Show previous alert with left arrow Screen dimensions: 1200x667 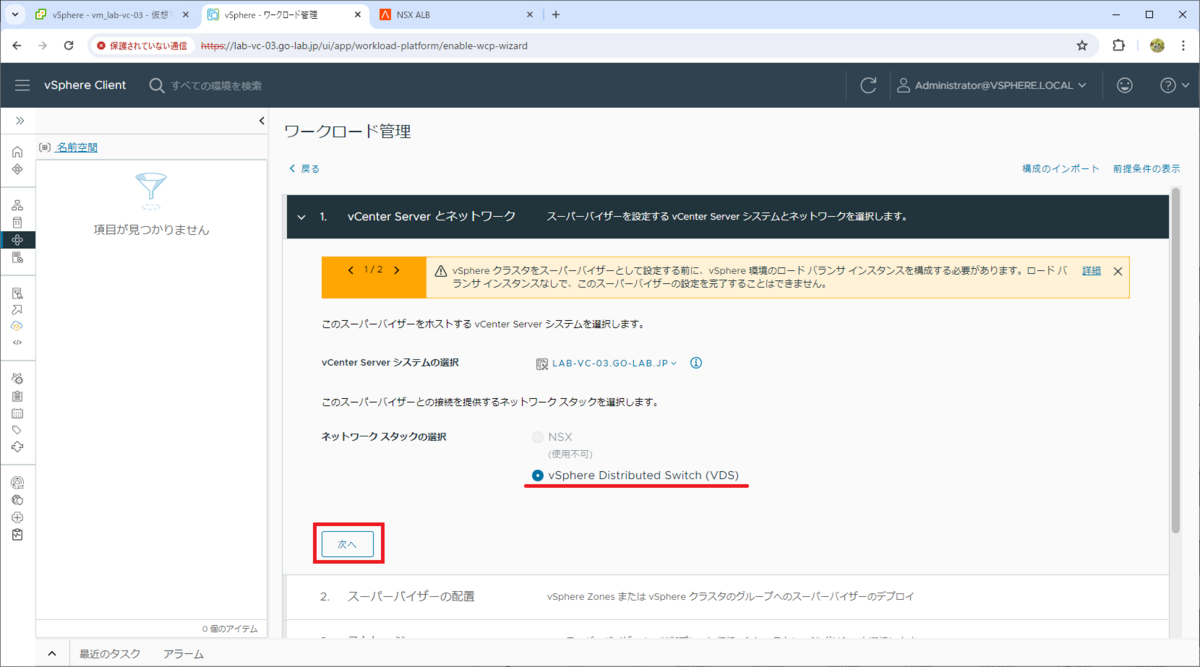[350, 270]
